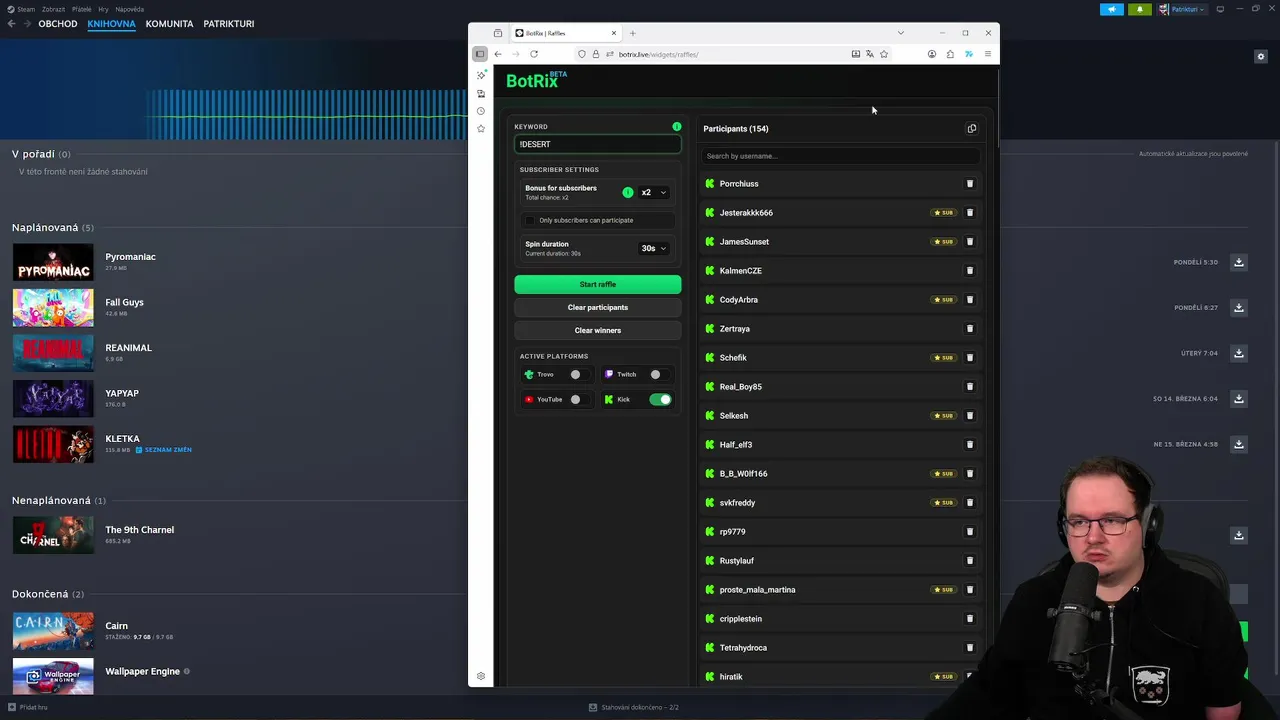Open the browser translate icon
Image resolution: width=1280 pixels, height=720 pixels.
tap(870, 54)
